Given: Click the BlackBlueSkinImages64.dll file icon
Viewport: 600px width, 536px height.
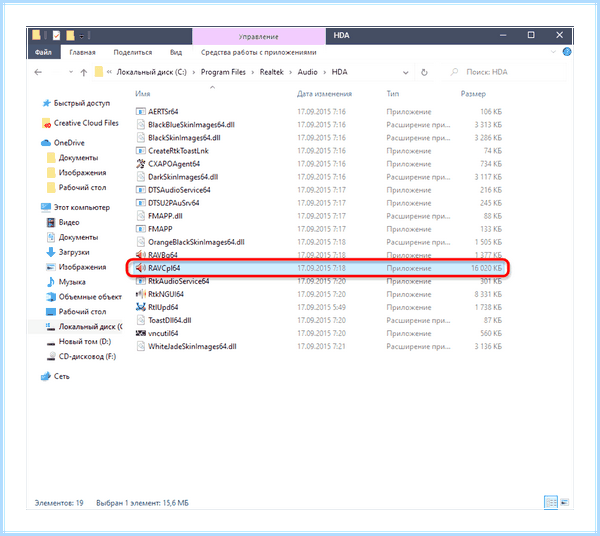Looking at the screenshot, I should pos(141,125).
